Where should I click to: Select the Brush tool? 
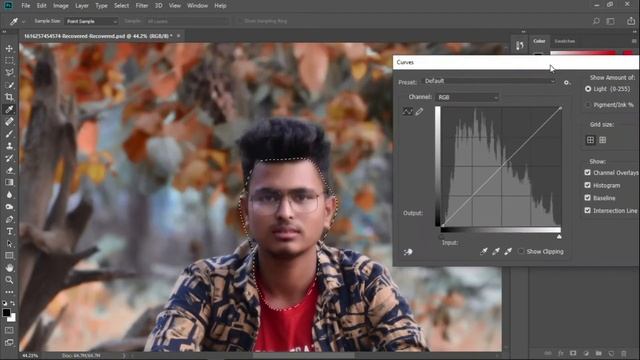9,134
